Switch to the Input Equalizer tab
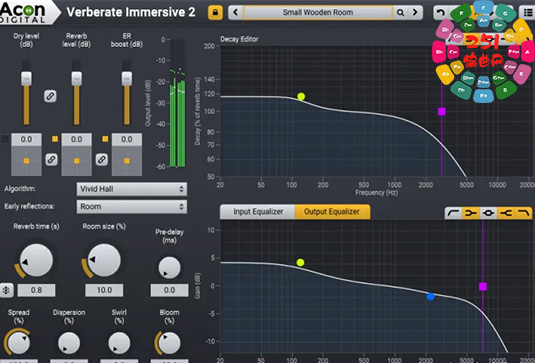Image resolution: width=535 pixels, height=363 pixels. (258, 212)
